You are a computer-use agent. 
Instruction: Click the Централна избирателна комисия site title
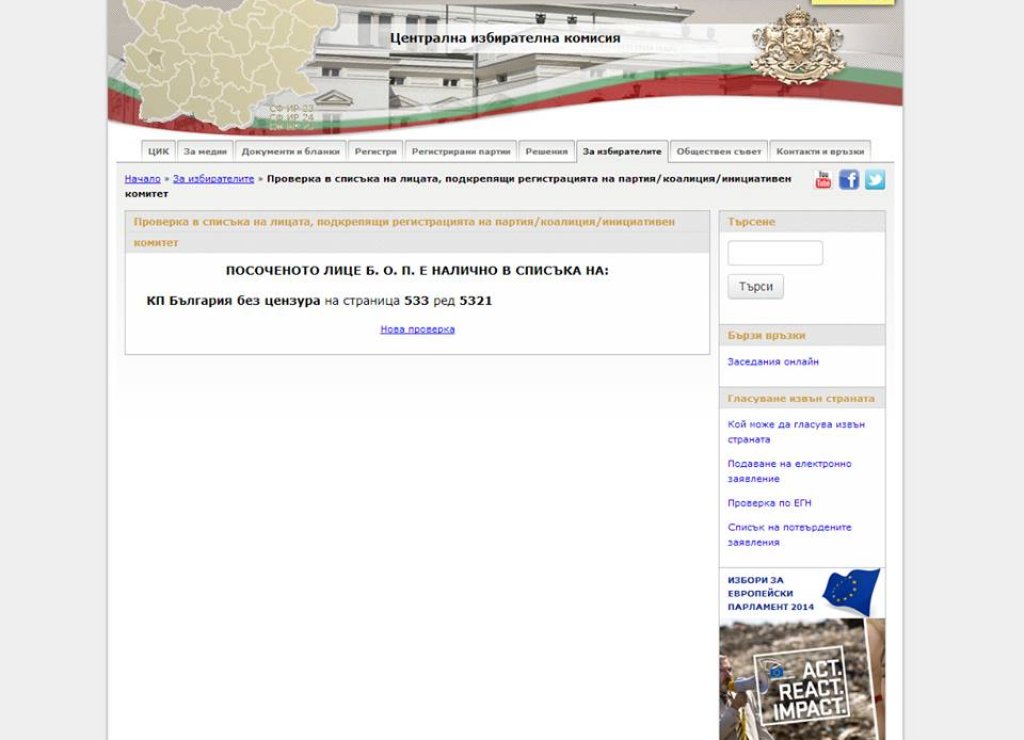(505, 38)
